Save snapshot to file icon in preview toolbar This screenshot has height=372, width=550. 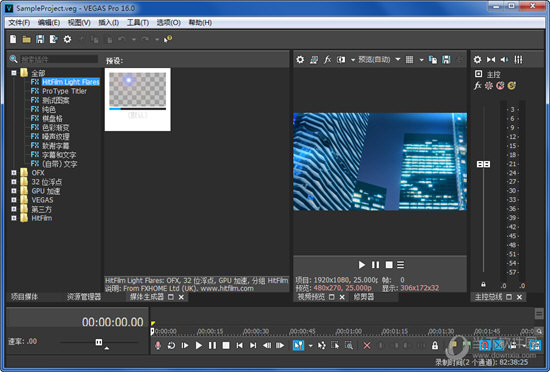tap(446, 60)
